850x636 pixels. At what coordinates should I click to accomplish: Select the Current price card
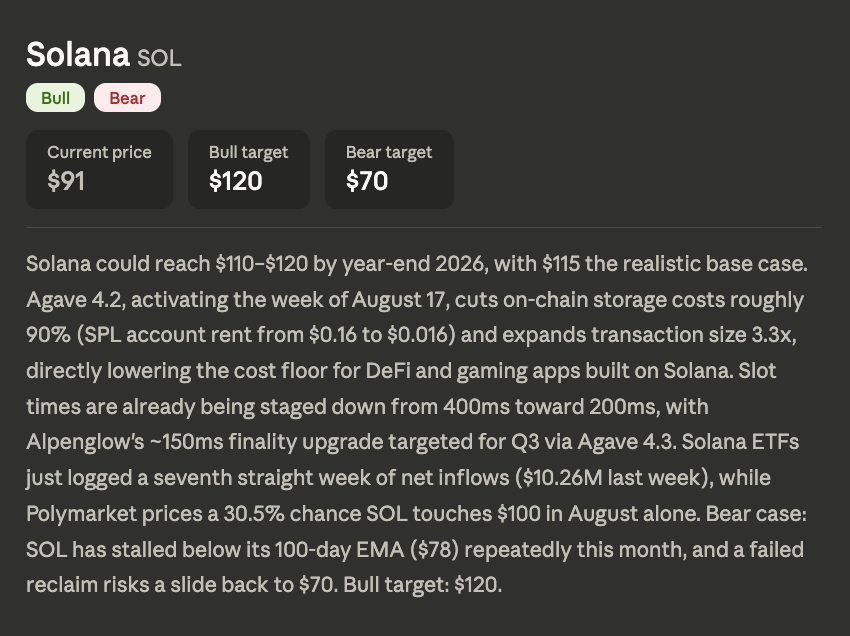pyautogui.click(x=99, y=169)
